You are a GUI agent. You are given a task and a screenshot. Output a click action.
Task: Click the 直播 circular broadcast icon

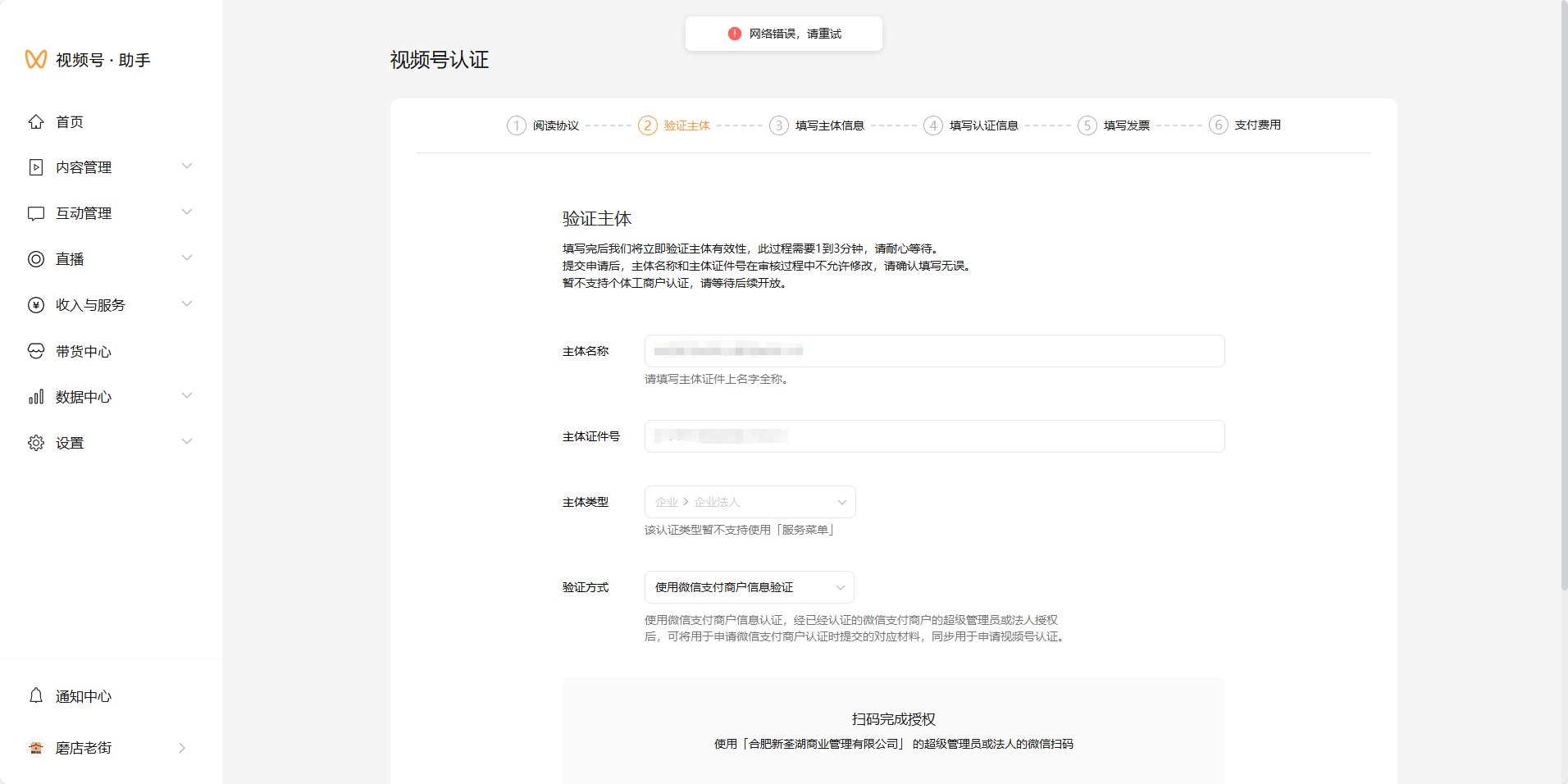[36, 259]
